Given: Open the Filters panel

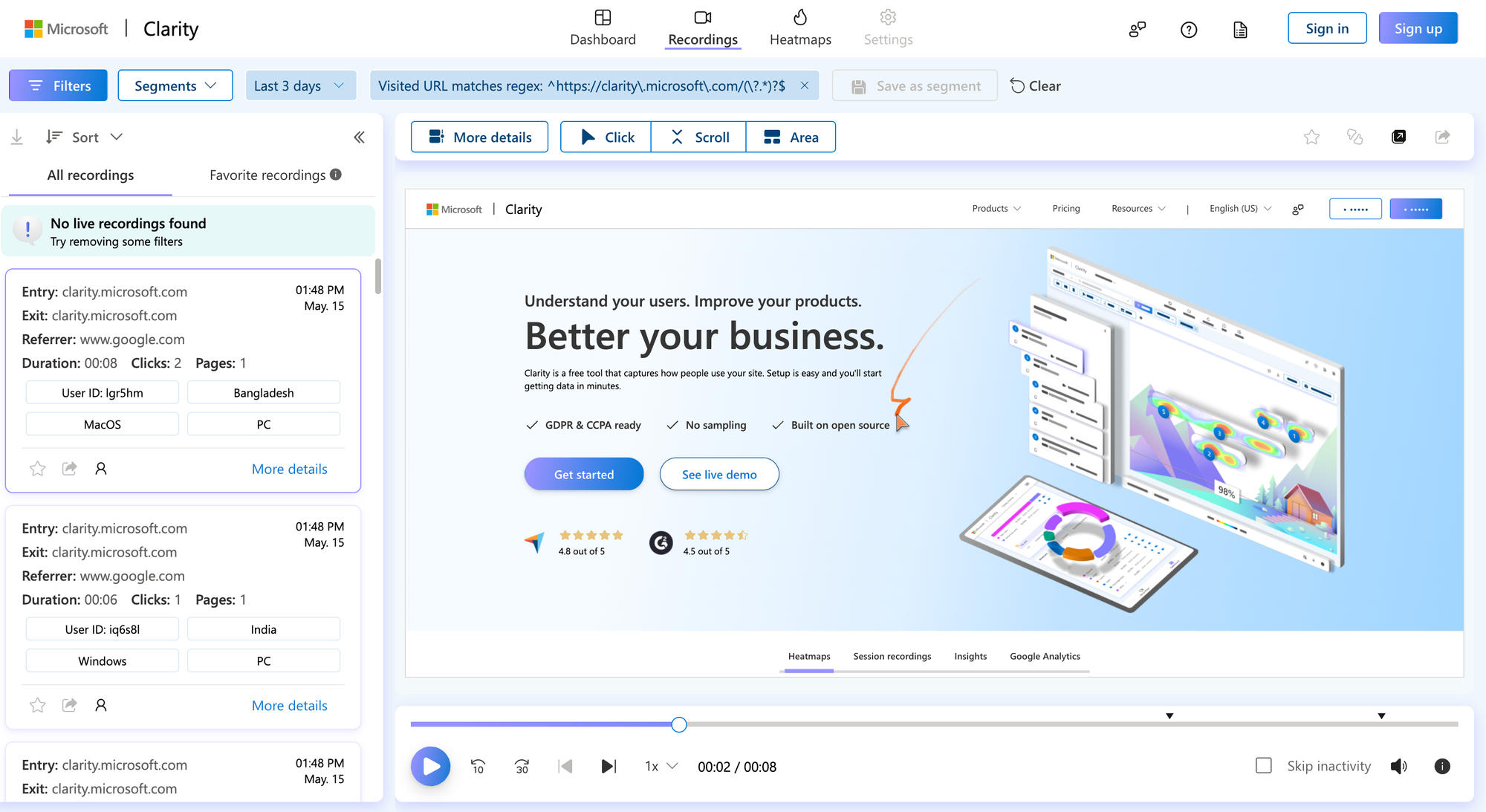Looking at the screenshot, I should (x=59, y=85).
